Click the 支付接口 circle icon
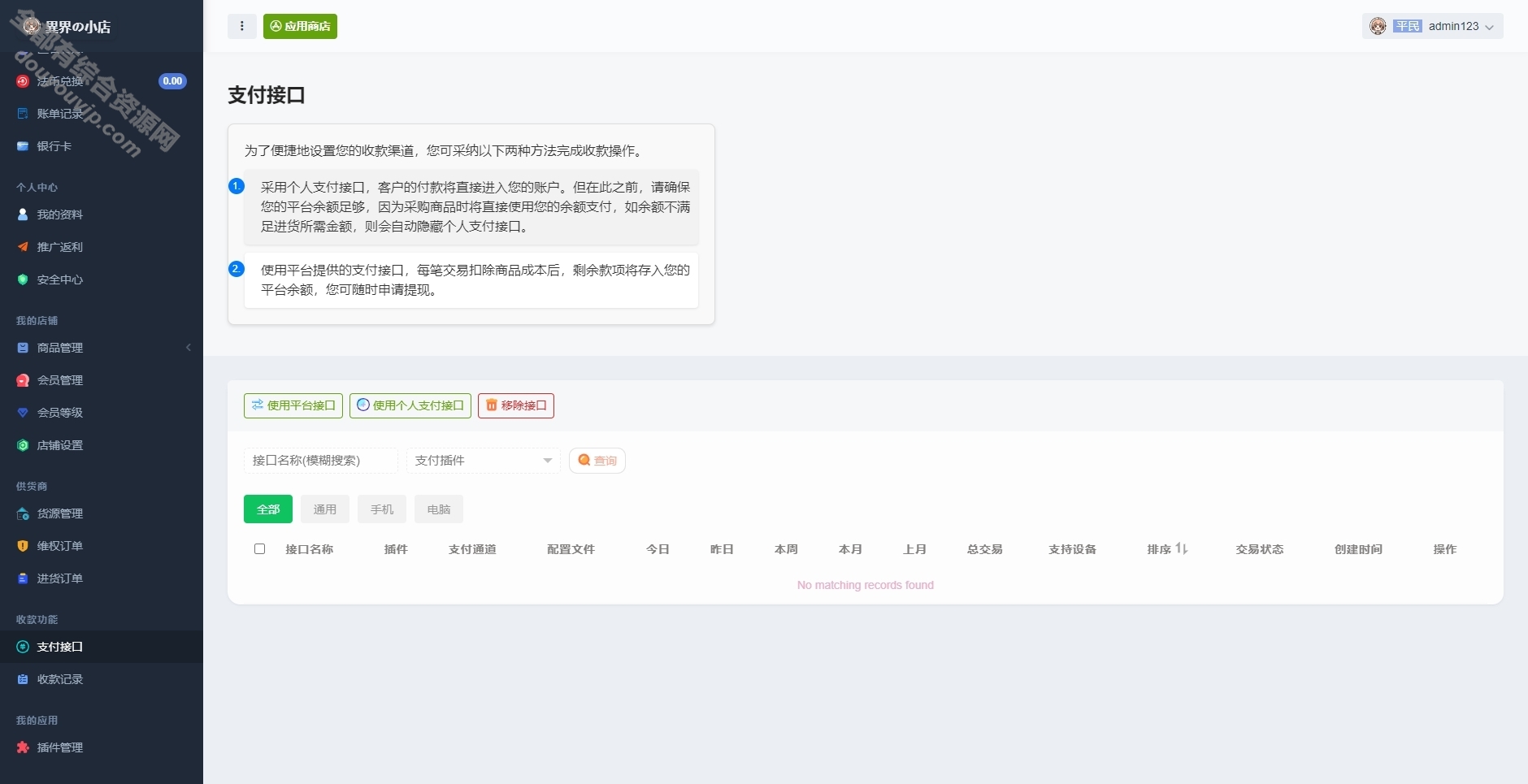The image size is (1528, 784). tap(23, 647)
